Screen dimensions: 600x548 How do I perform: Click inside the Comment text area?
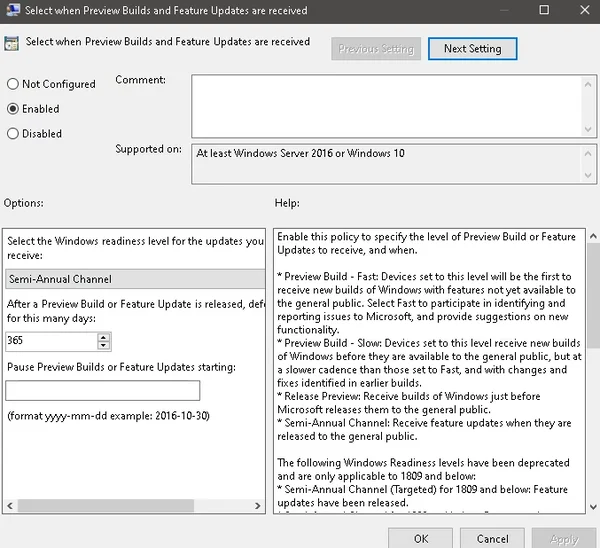tap(386, 106)
